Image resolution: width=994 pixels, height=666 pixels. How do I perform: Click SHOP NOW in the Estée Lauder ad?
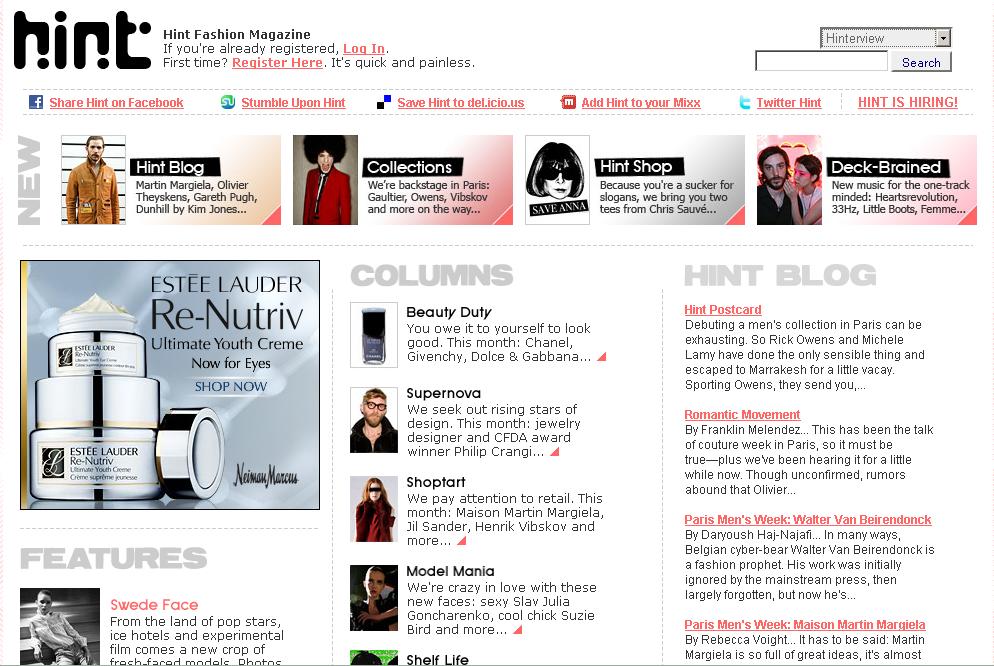click(x=231, y=387)
